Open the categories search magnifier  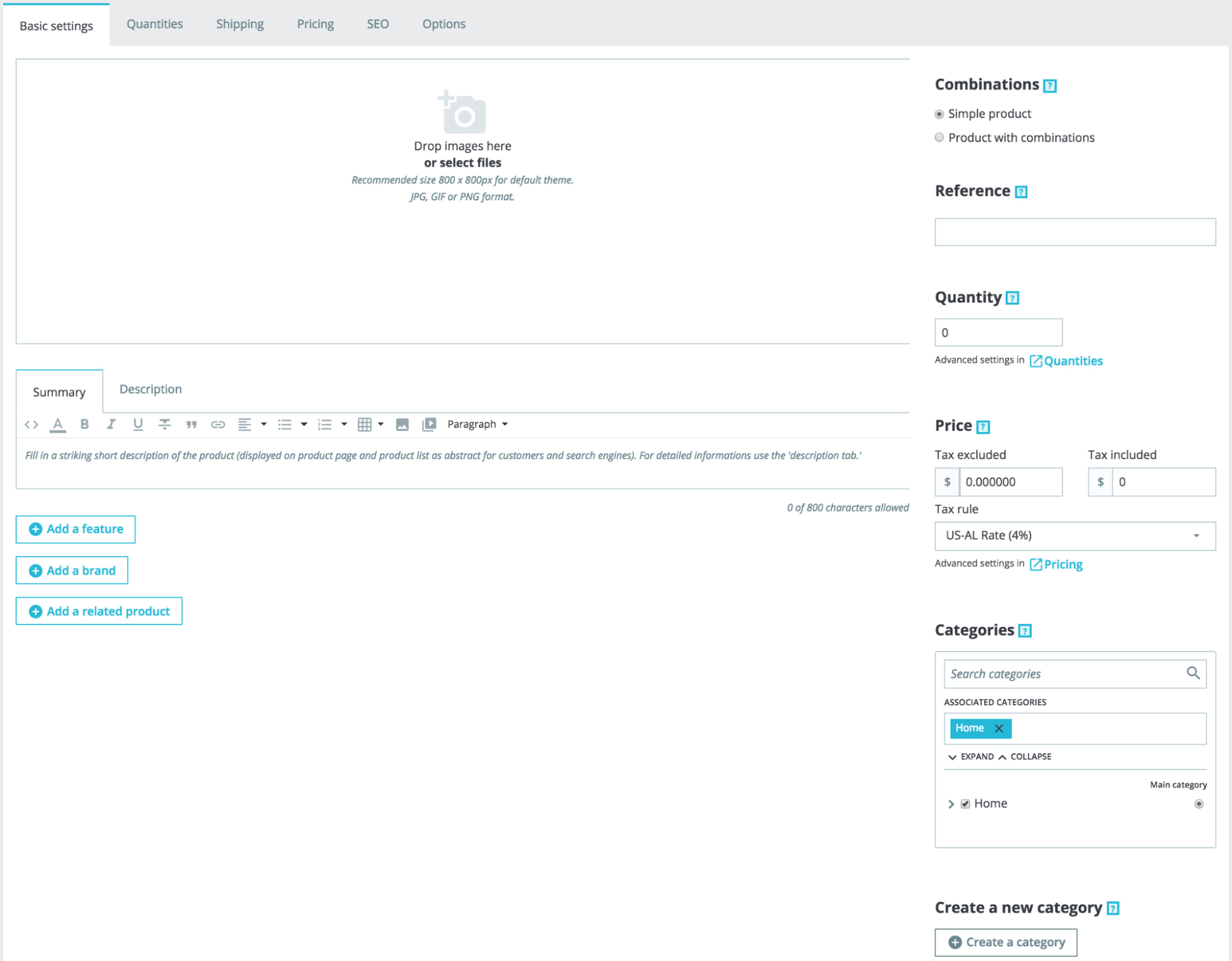click(x=1194, y=674)
